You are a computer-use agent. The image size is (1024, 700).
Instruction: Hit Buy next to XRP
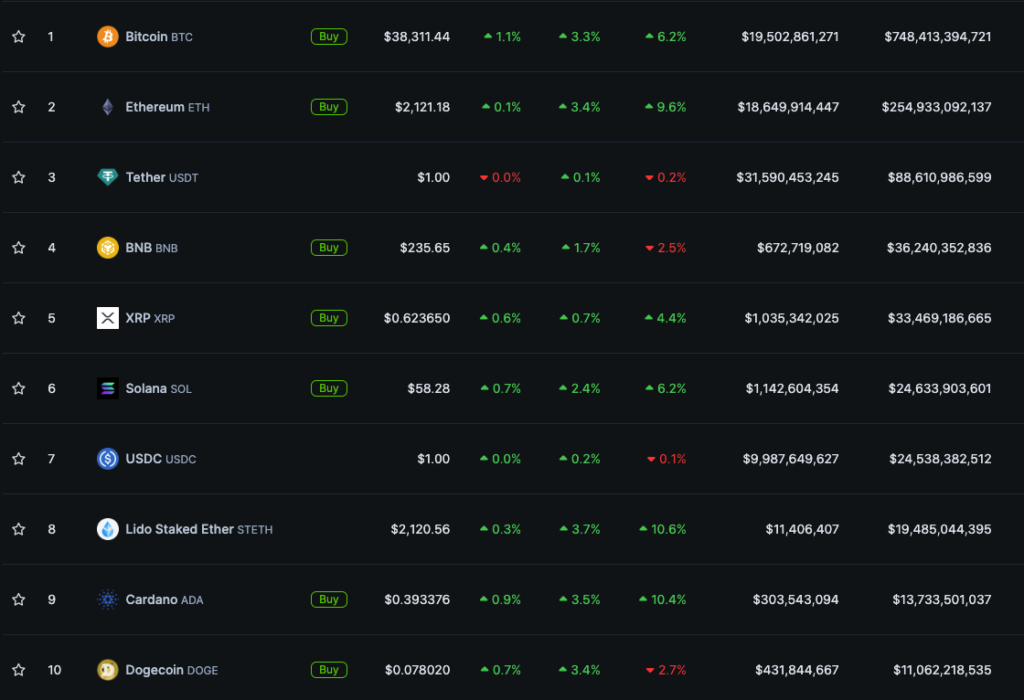coord(329,318)
